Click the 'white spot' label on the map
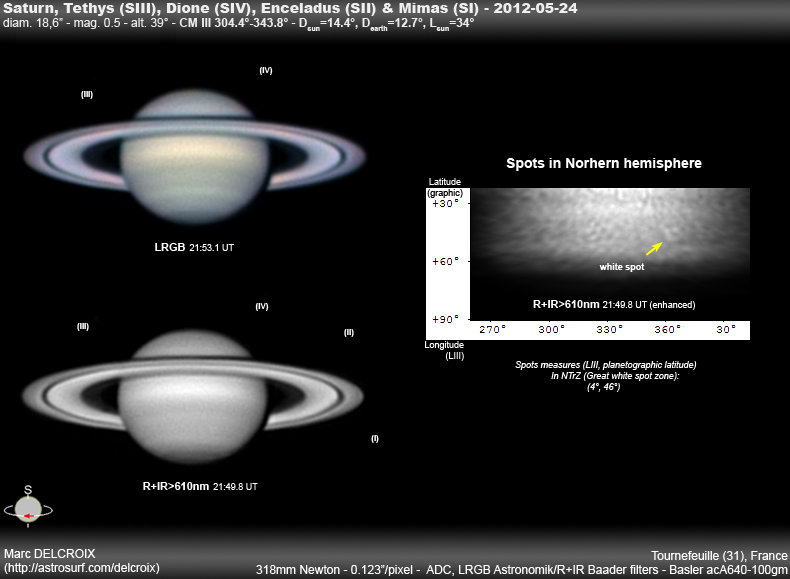Screen dimensions: 790x579 (622, 267)
